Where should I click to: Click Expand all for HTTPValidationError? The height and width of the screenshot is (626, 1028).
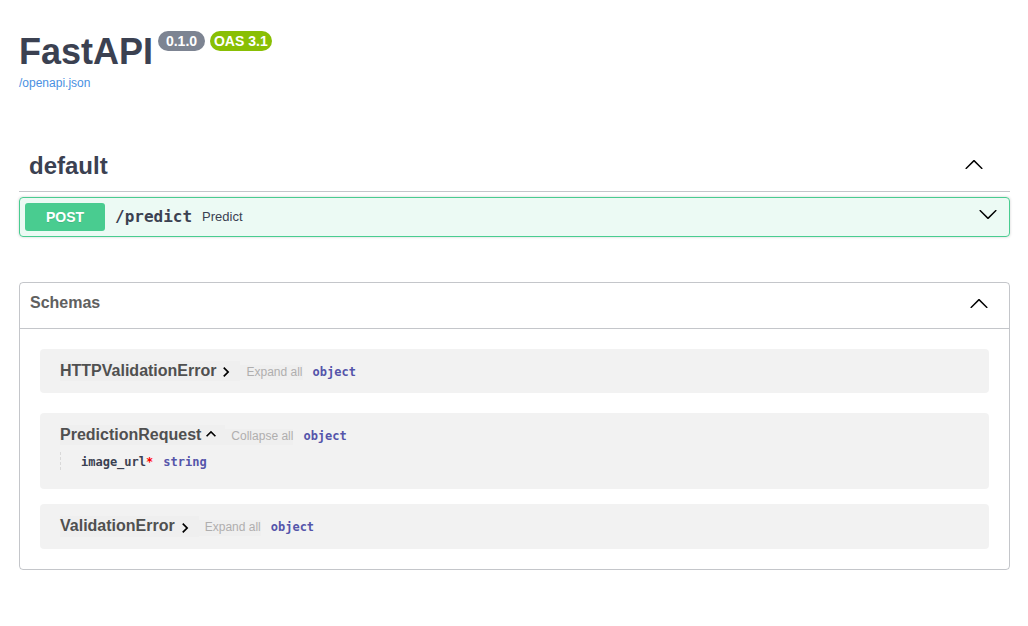274,372
